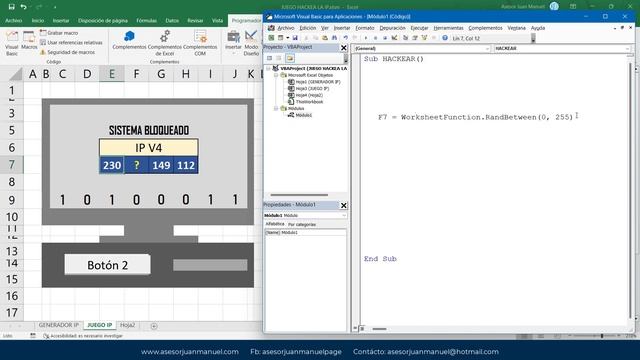Select the cell showing 149

click(x=161, y=165)
